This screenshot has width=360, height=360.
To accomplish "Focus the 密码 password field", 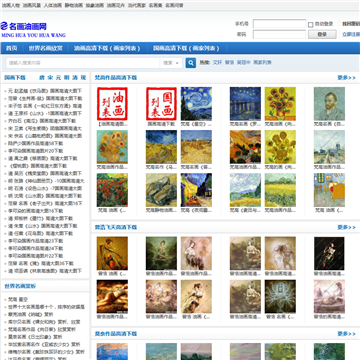I will point(279,34).
